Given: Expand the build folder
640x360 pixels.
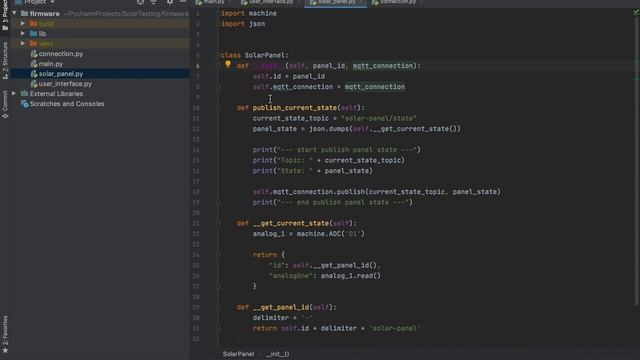Looking at the screenshot, I should coord(23,24).
